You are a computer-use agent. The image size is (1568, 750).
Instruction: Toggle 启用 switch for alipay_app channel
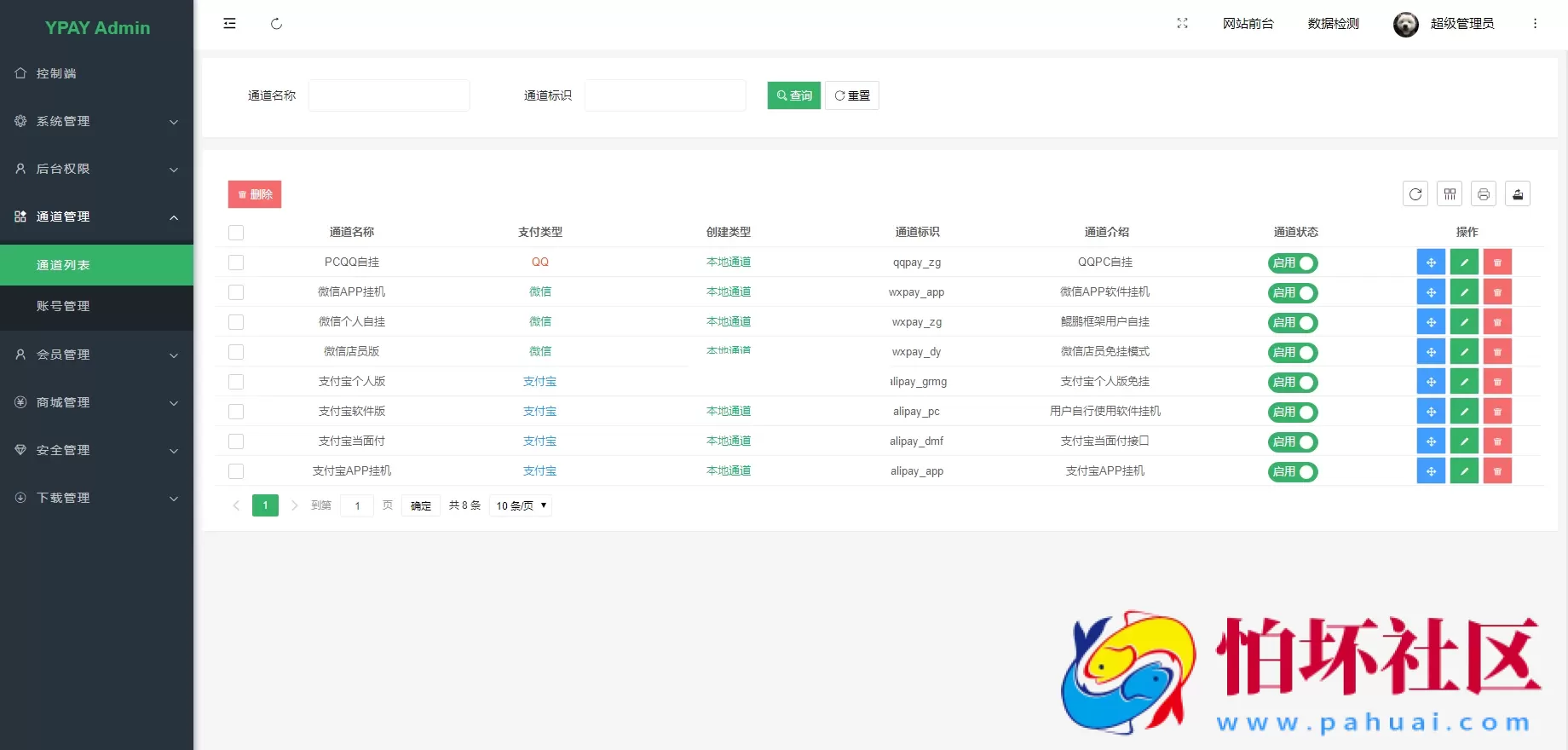(x=1293, y=472)
